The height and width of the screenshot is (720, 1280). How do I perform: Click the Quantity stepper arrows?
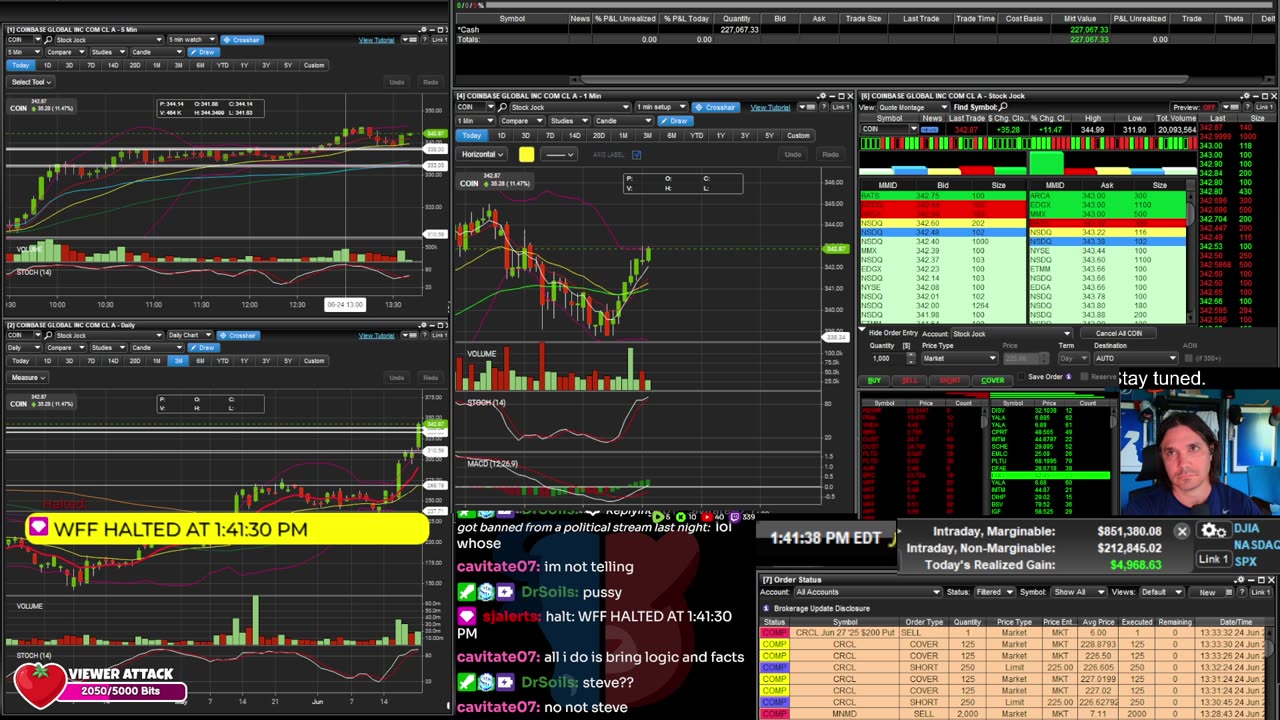click(x=911, y=358)
